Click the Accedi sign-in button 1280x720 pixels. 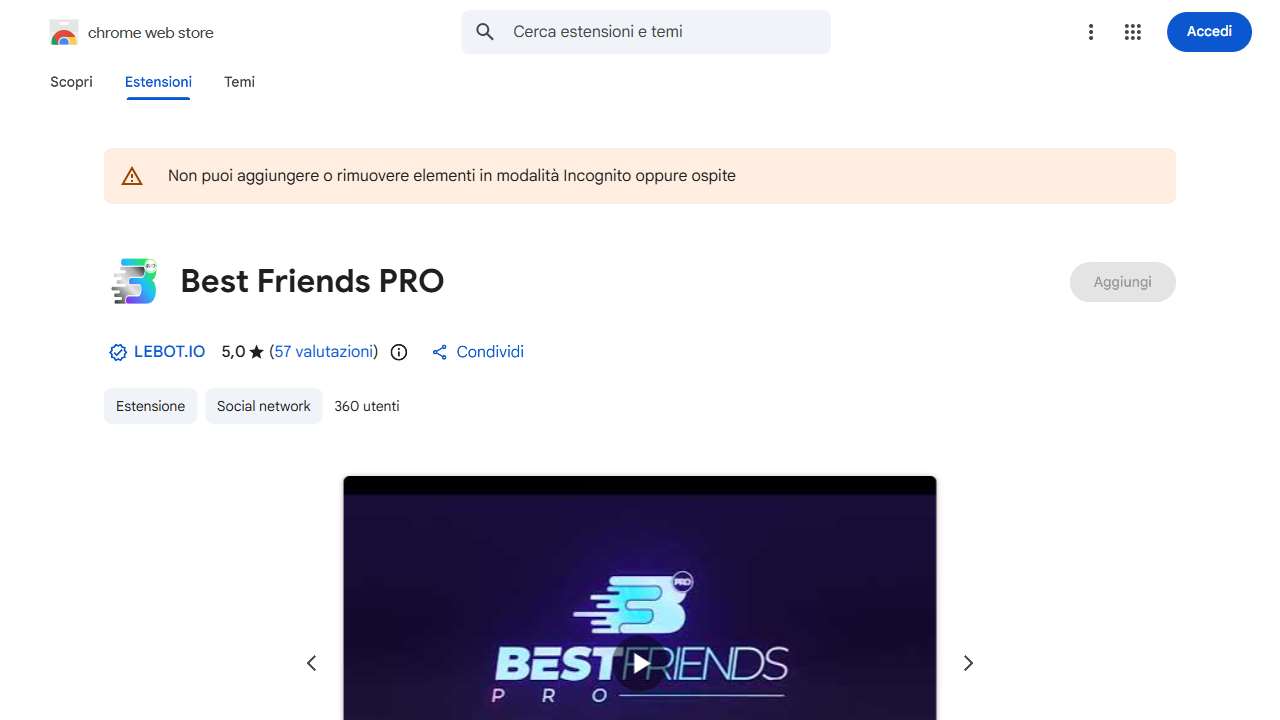(x=1209, y=32)
